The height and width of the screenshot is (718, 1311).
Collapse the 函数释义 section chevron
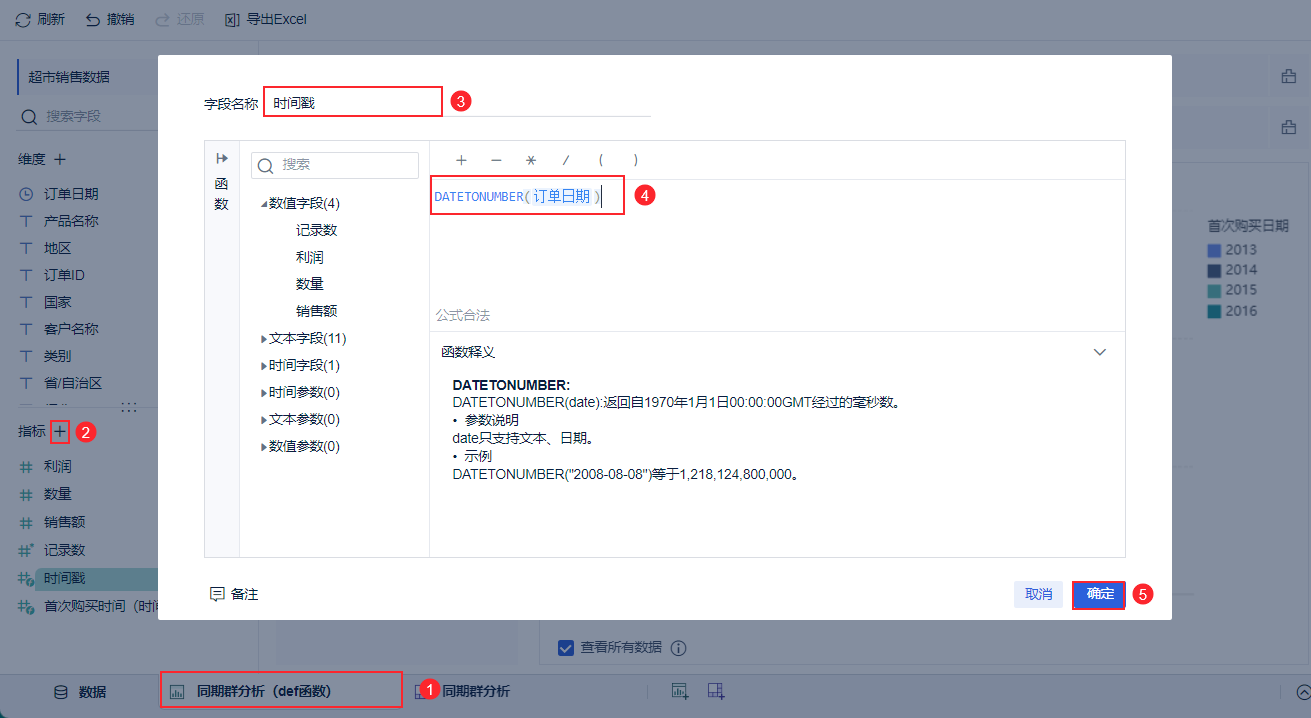1100,352
